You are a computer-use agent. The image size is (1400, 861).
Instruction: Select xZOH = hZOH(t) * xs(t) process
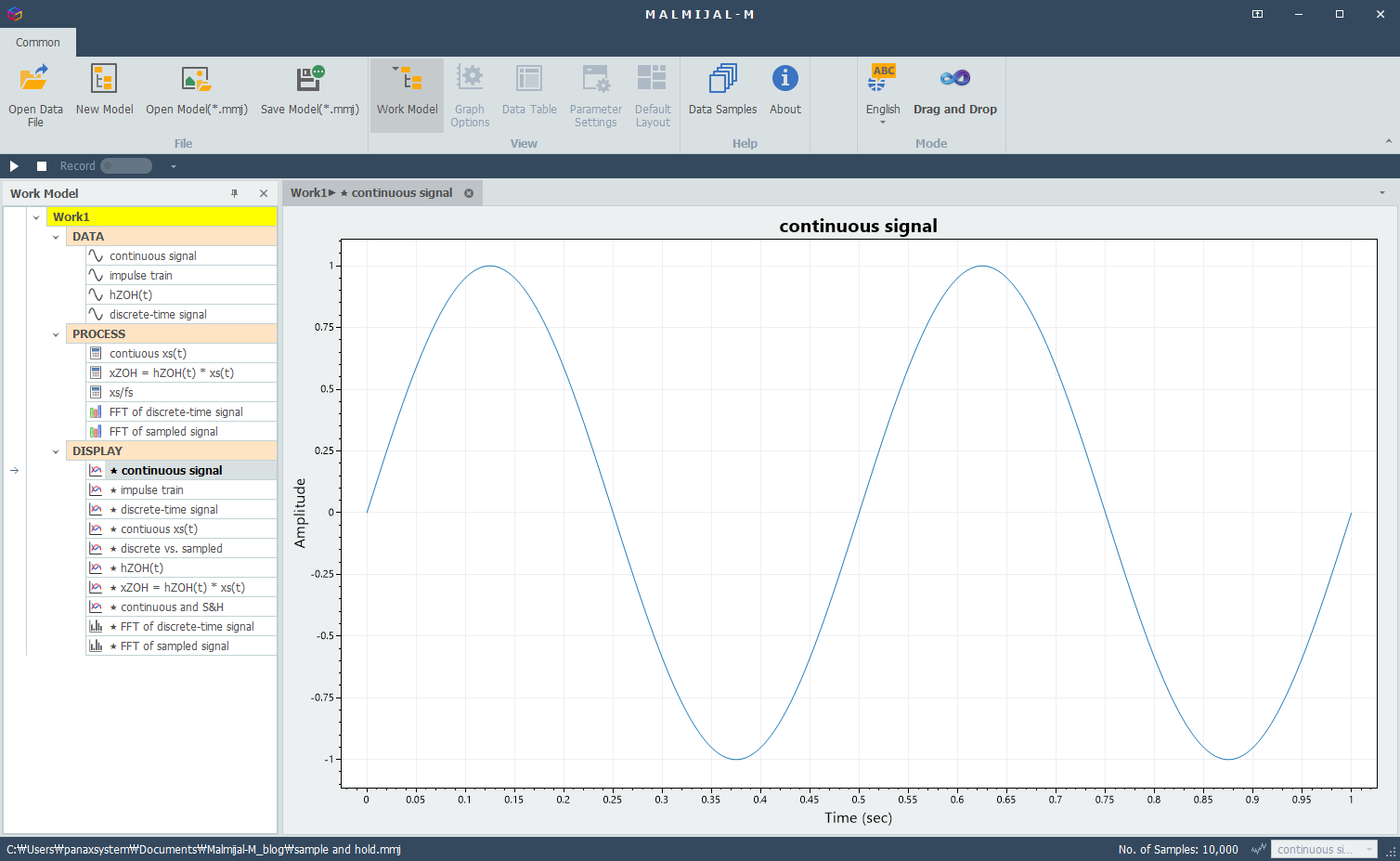(181, 373)
